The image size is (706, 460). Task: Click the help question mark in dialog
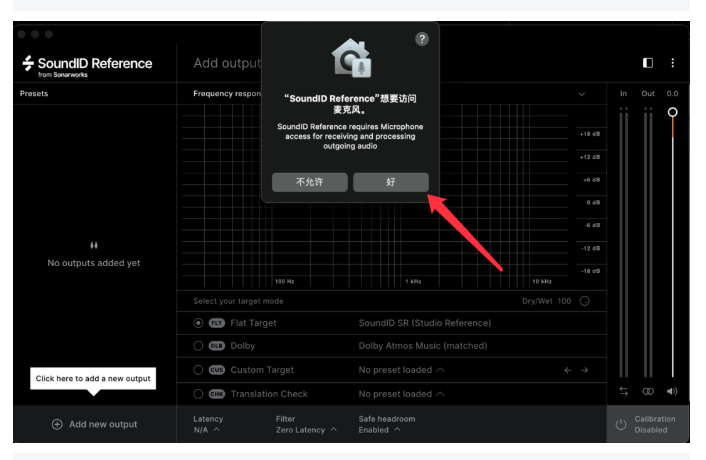(x=421, y=38)
